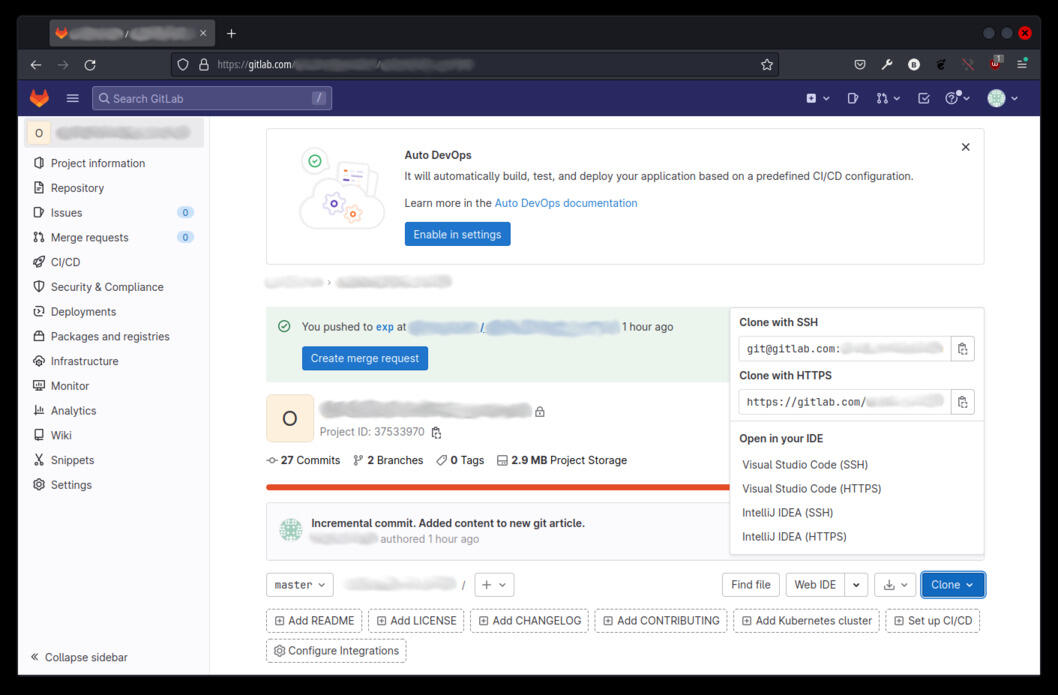Collapse sidebar

point(79,657)
